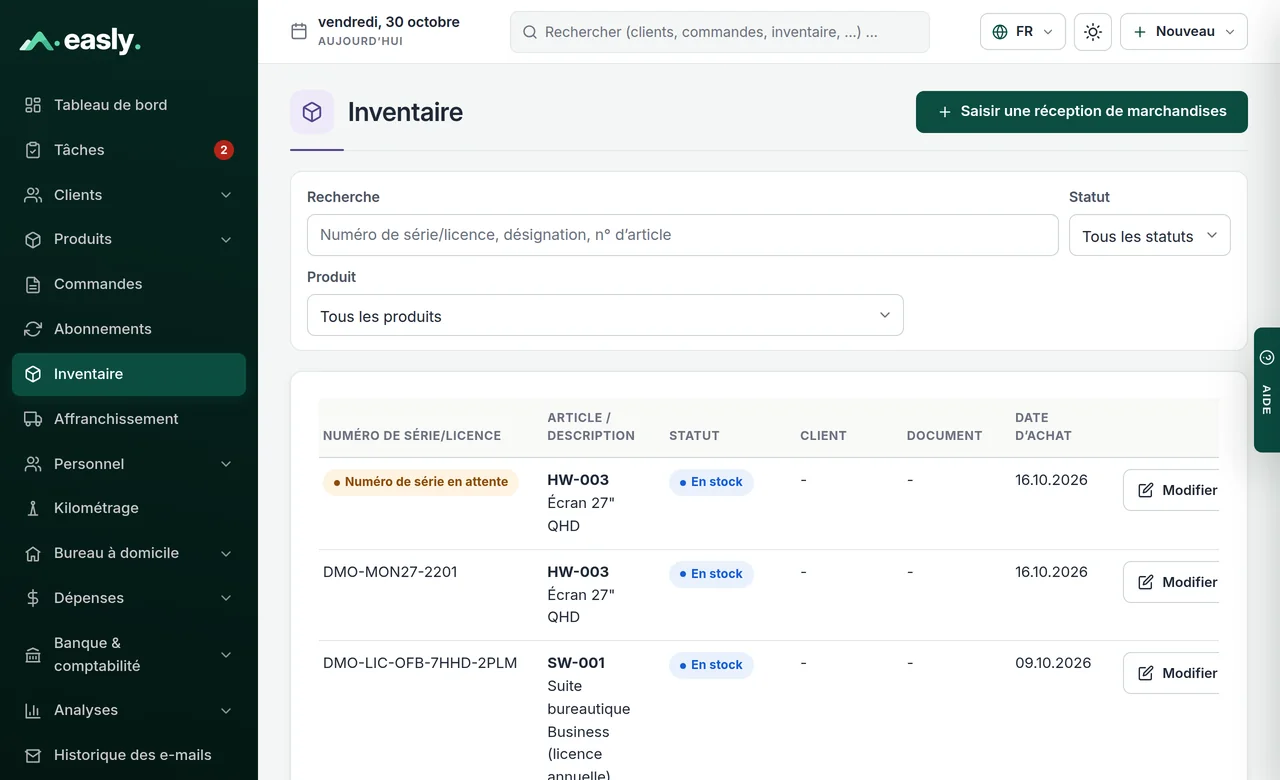
Task: Click the calendar icon beside the date
Action: 298,31
